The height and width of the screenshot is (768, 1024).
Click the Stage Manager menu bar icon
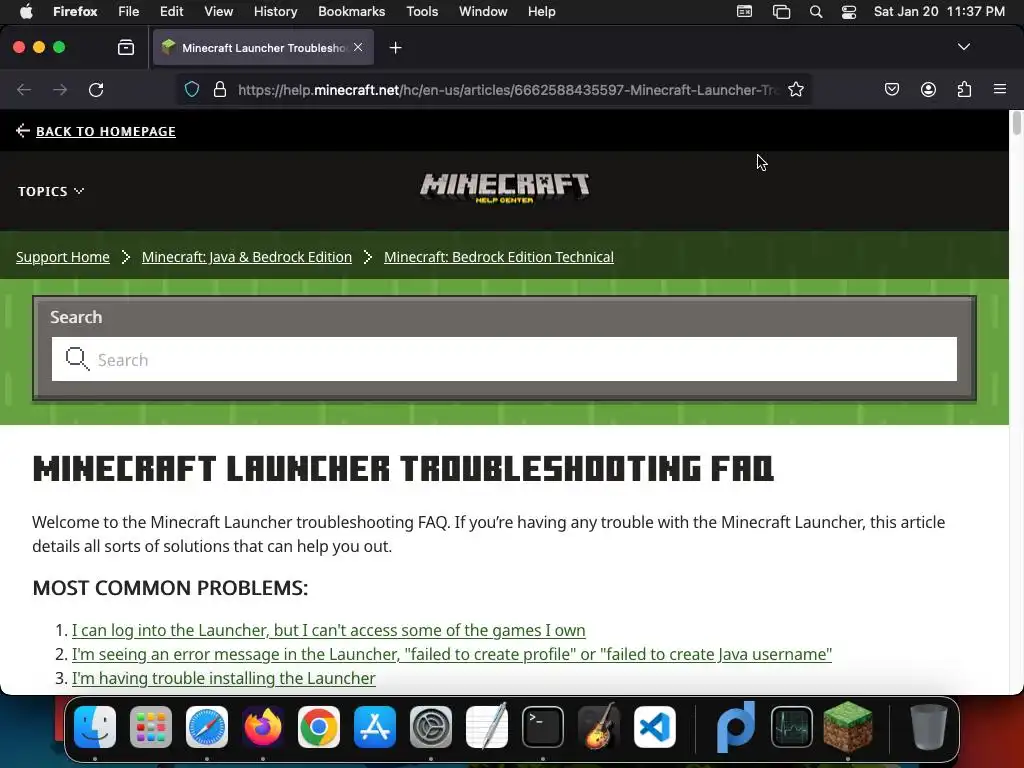click(x=781, y=12)
